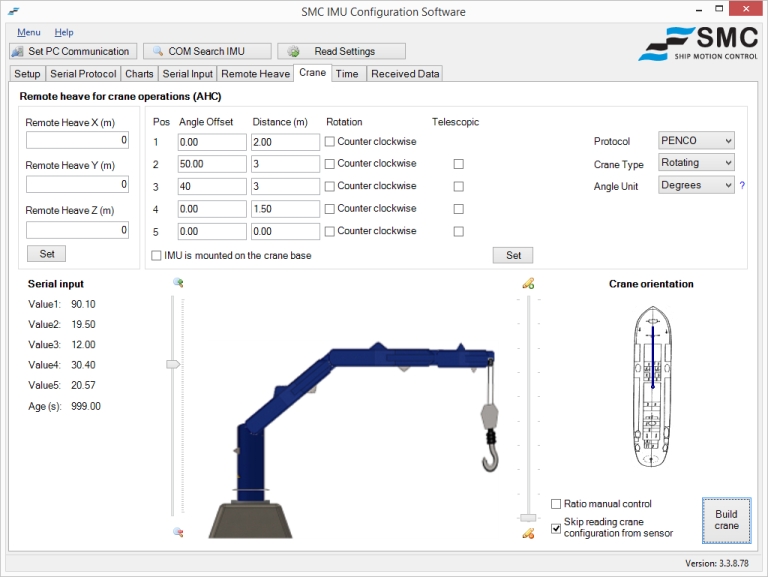Viewport: 768px width, 577px height.
Task: Switch to the Setup tab
Action: (27, 73)
